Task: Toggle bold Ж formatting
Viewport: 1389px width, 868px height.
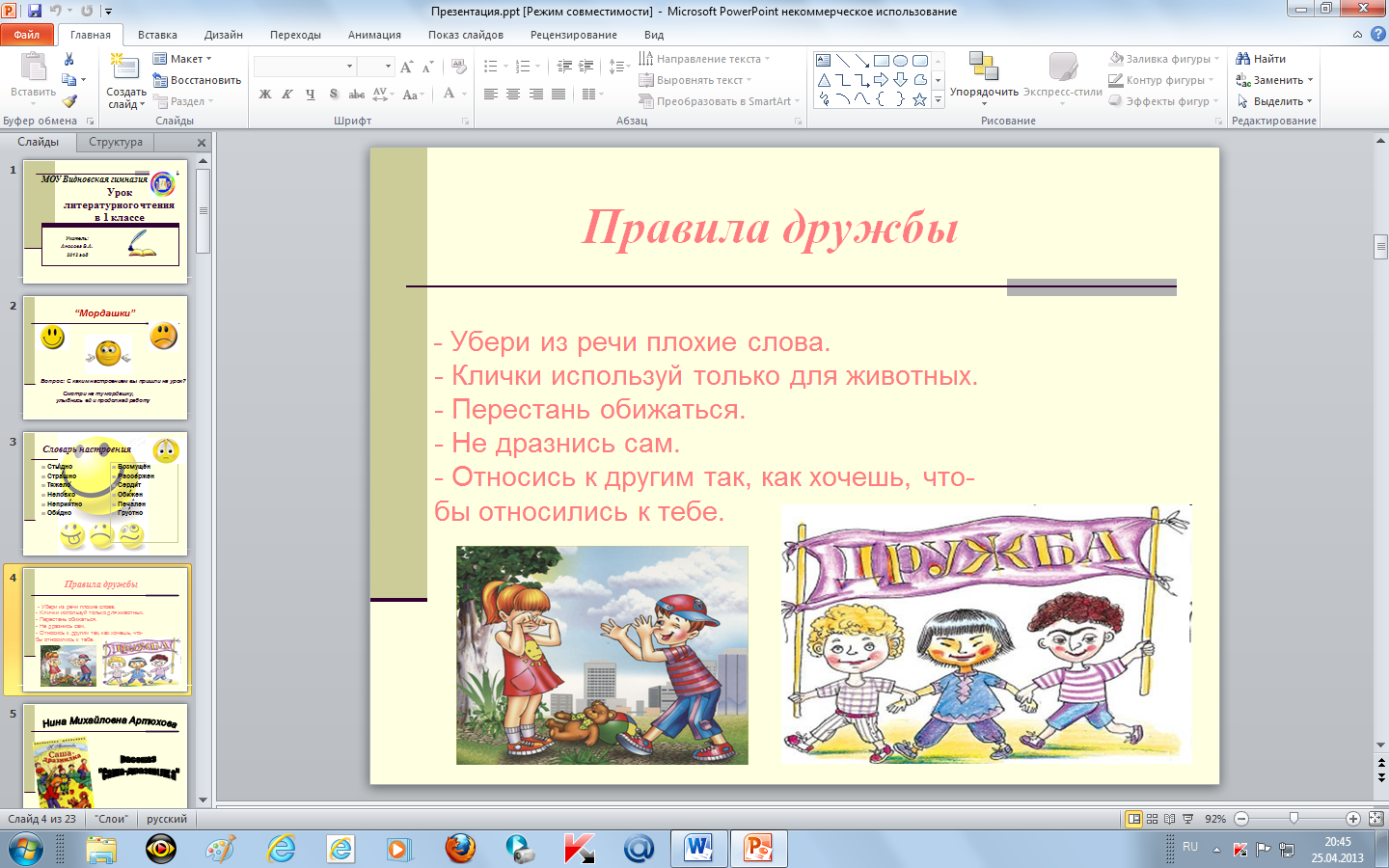Action: (x=265, y=95)
